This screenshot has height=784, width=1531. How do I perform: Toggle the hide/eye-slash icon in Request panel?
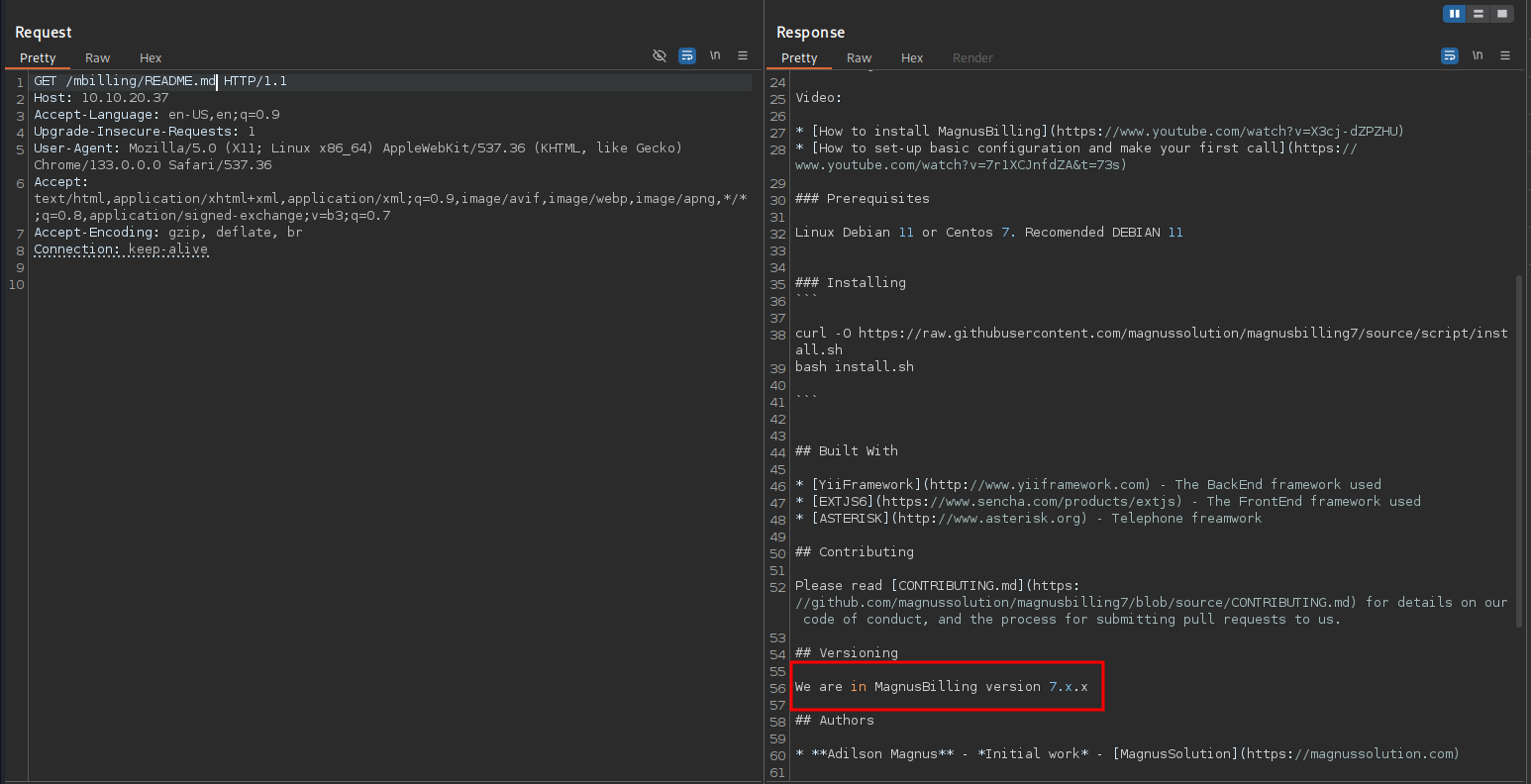[660, 56]
